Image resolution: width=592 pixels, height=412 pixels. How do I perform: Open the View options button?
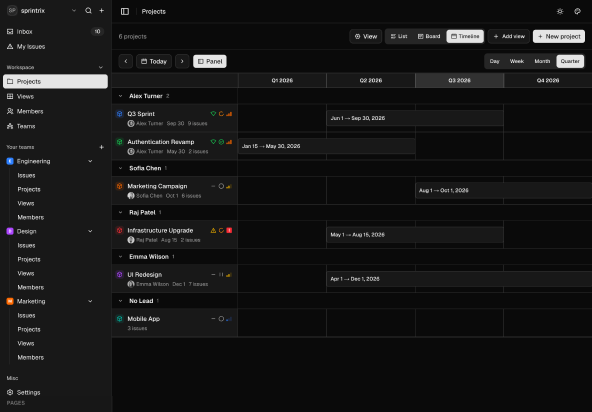(x=365, y=36)
